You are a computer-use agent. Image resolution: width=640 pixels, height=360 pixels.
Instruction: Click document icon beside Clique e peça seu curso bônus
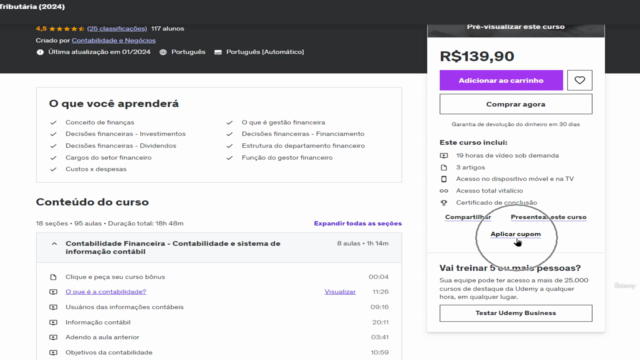coord(53,277)
